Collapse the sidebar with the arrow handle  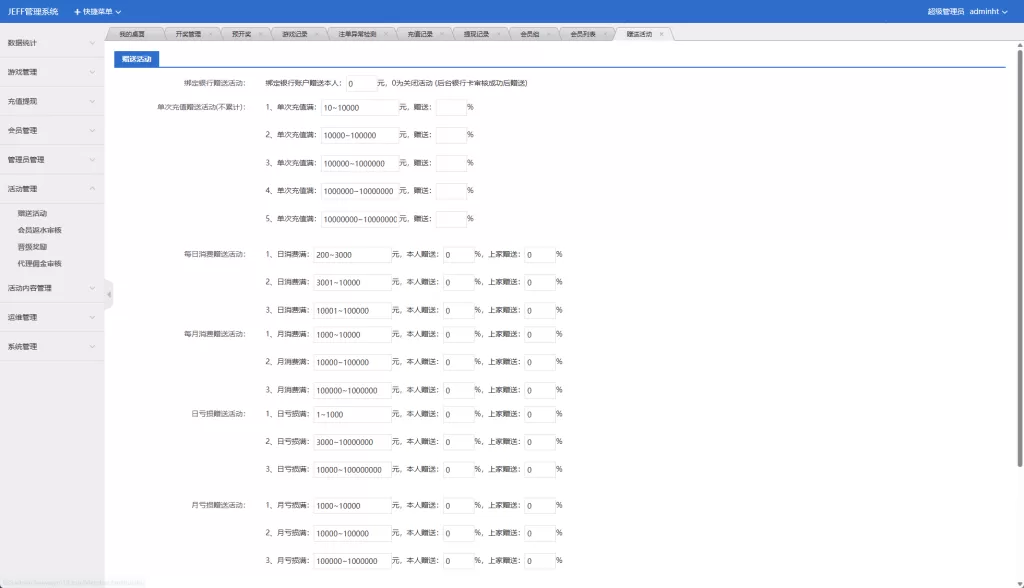[x=109, y=295]
